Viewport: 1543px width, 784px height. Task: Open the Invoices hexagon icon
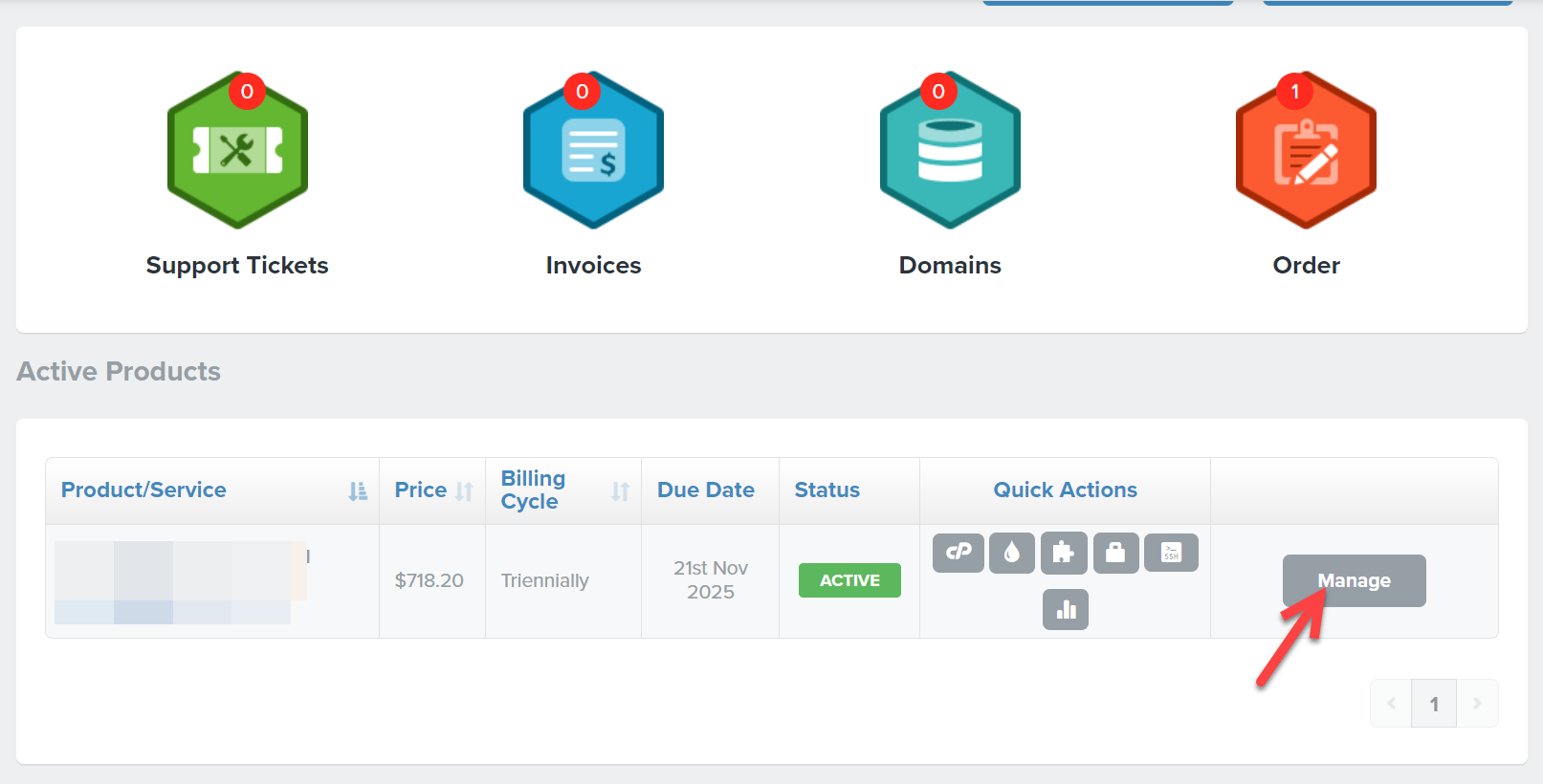pos(593,150)
